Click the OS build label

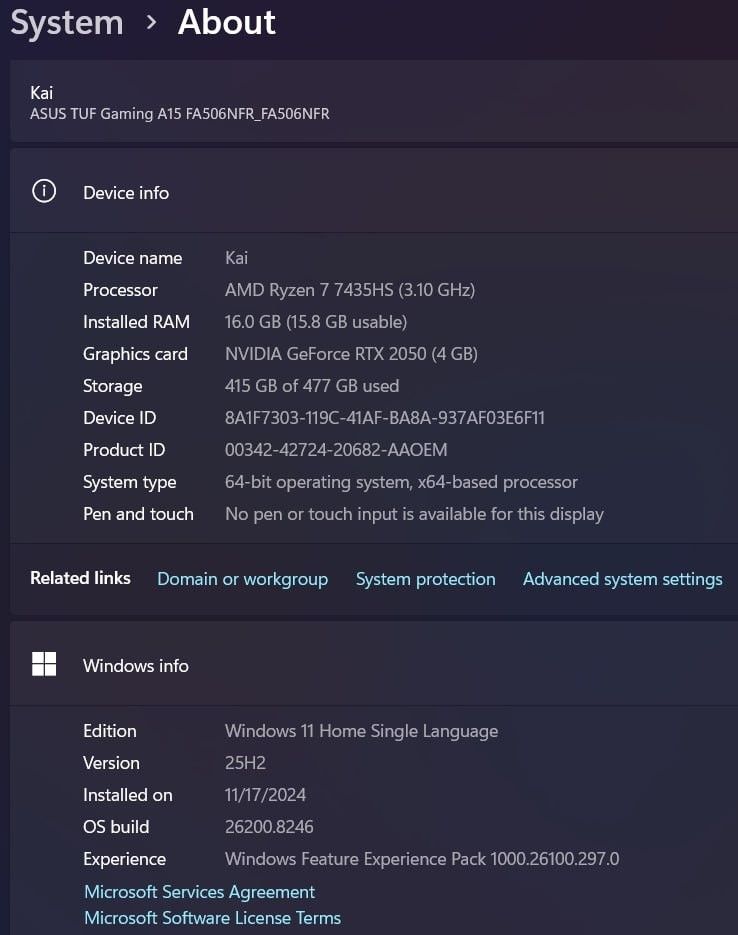(x=116, y=827)
